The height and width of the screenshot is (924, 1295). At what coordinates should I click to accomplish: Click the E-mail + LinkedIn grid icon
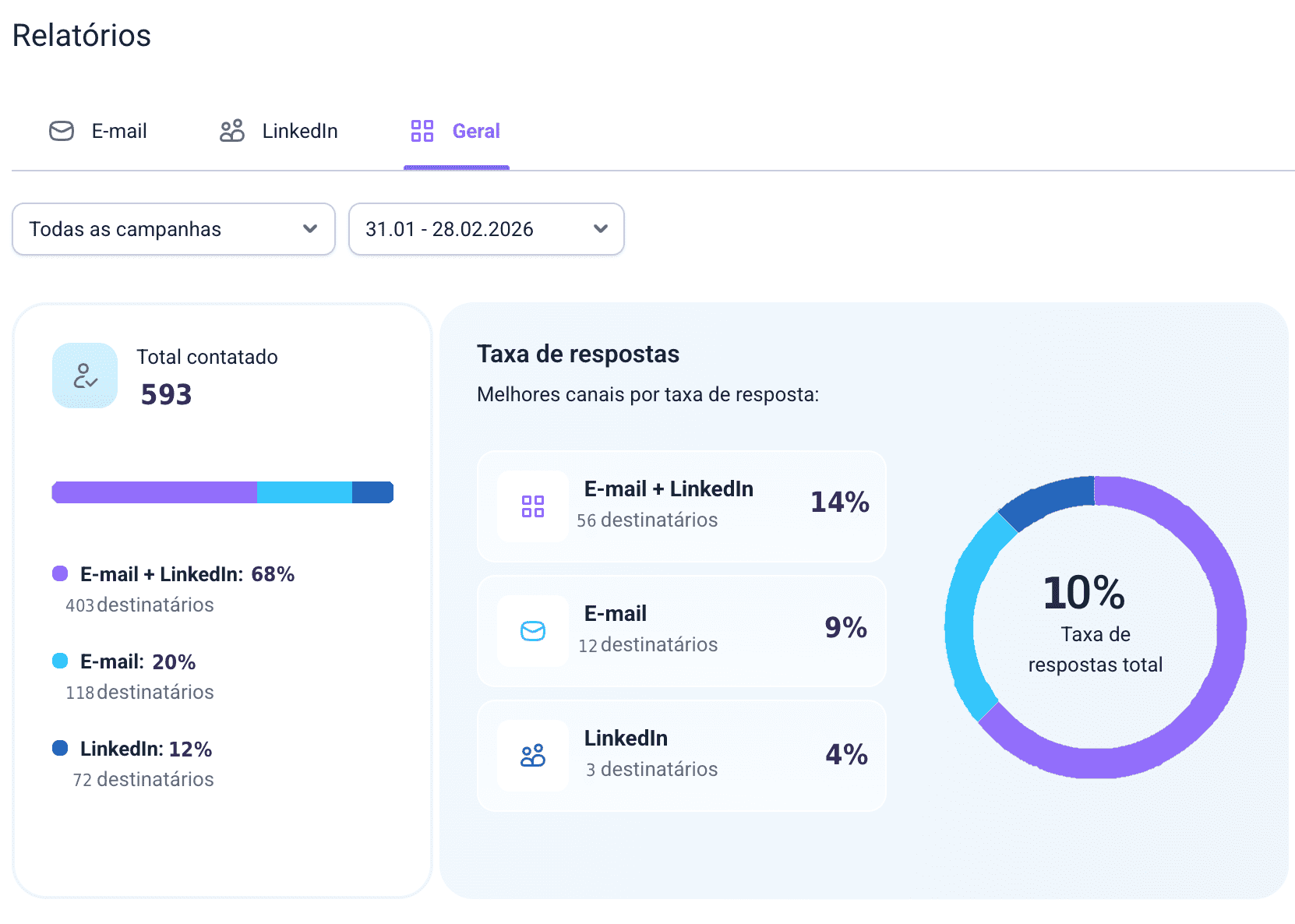point(533,506)
